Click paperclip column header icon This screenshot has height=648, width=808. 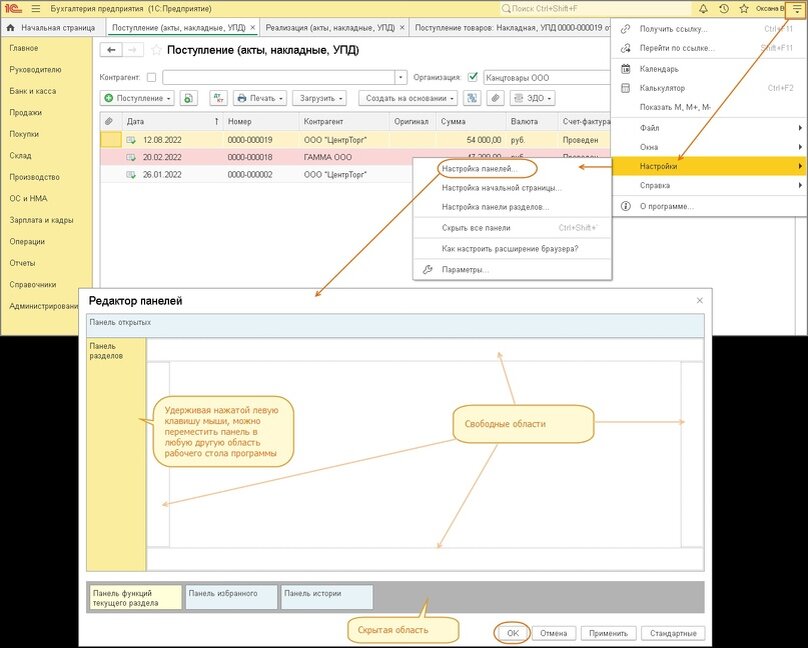point(109,122)
